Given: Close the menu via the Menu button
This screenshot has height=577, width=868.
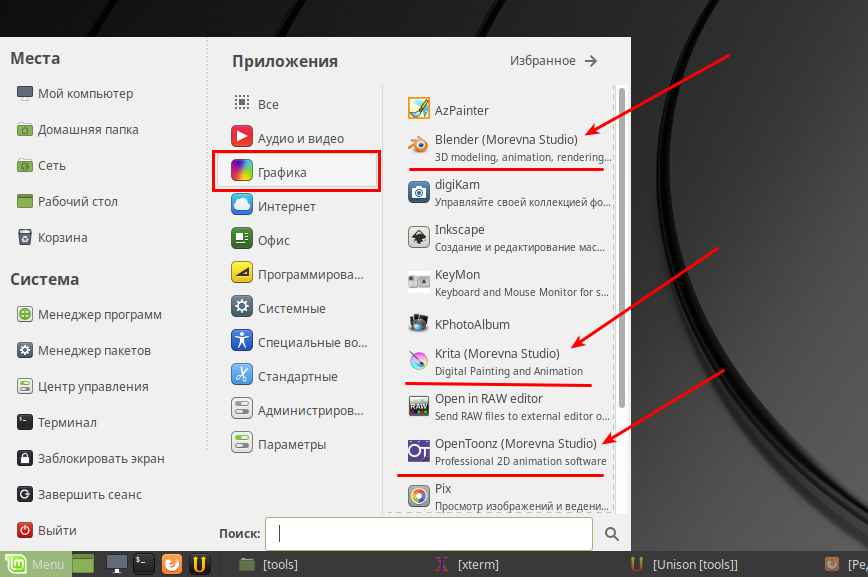Looking at the screenshot, I should [35, 564].
